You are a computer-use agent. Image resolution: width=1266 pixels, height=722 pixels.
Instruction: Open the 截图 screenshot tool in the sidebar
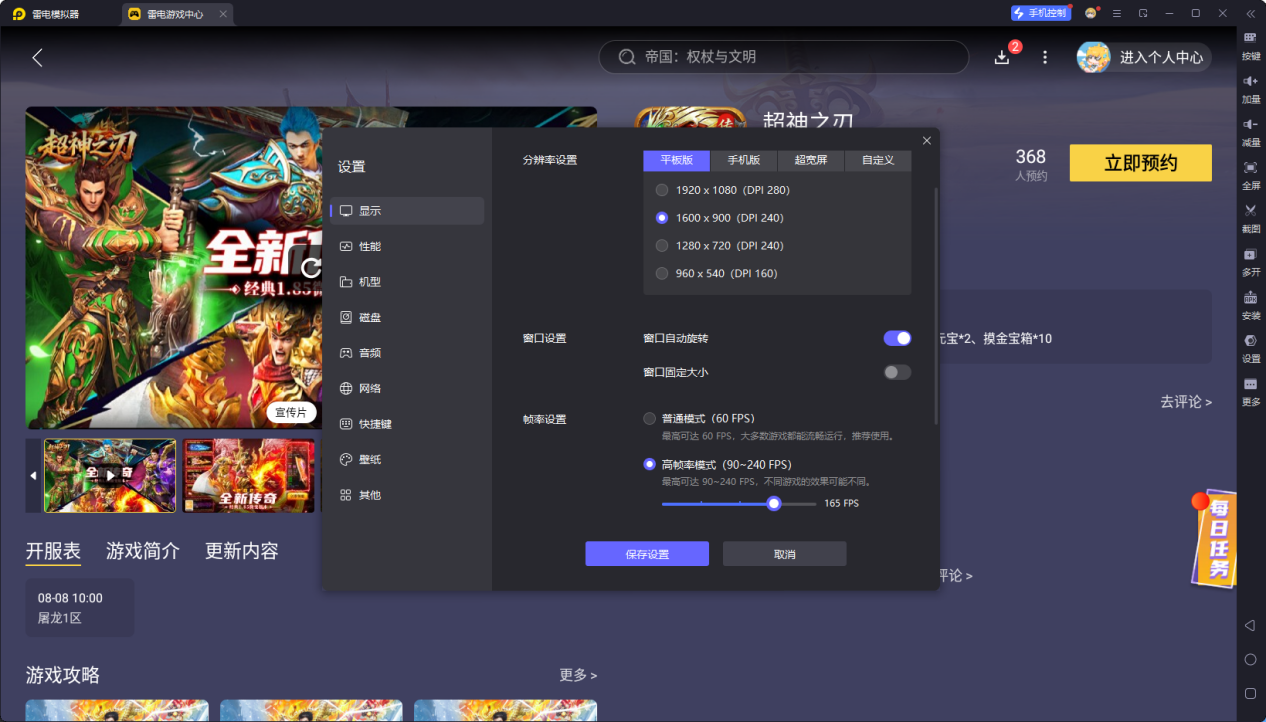1250,218
